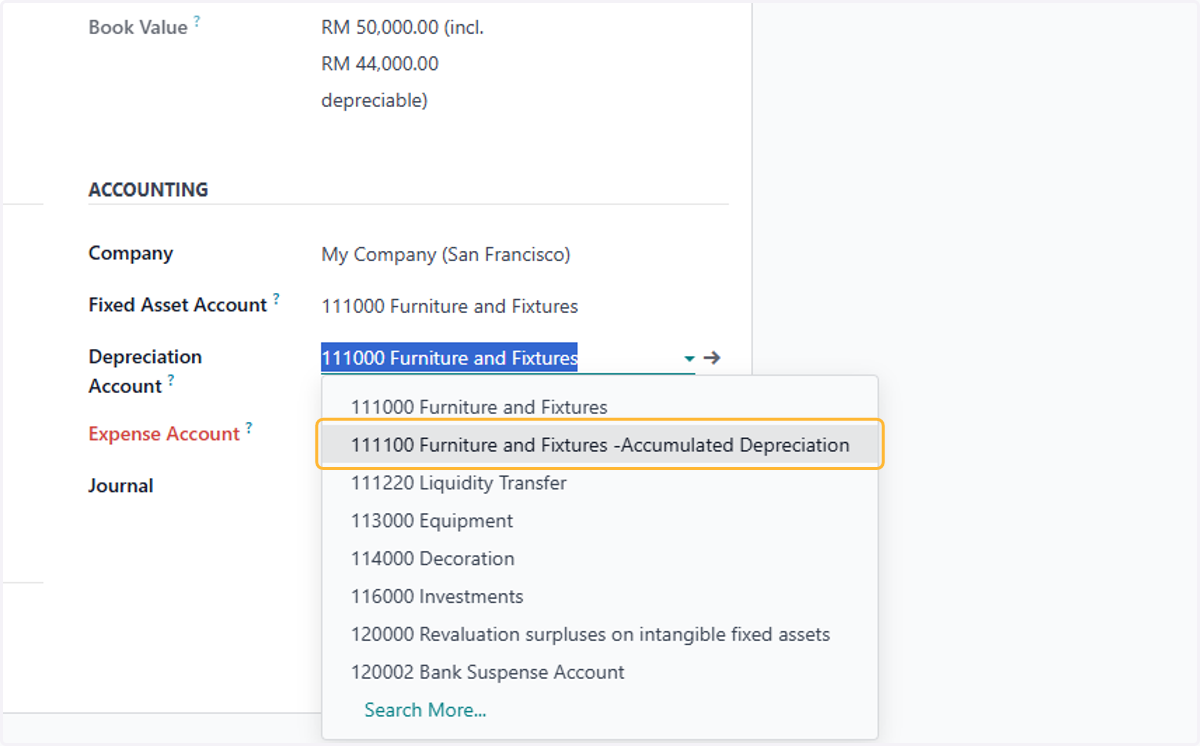This screenshot has width=1200, height=746.
Task: Click the Fixed Asset Account label
Action: [x=178, y=305]
